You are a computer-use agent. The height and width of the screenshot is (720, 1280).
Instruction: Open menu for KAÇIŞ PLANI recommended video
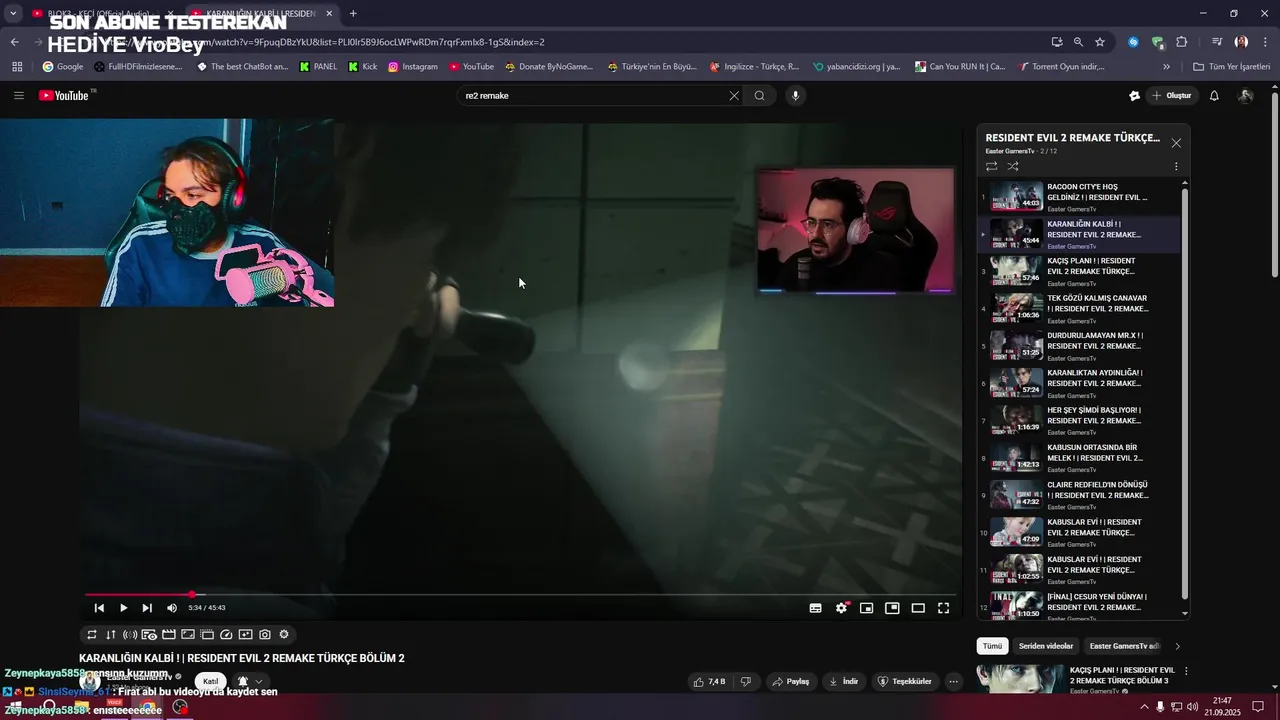coord(1186,671)
